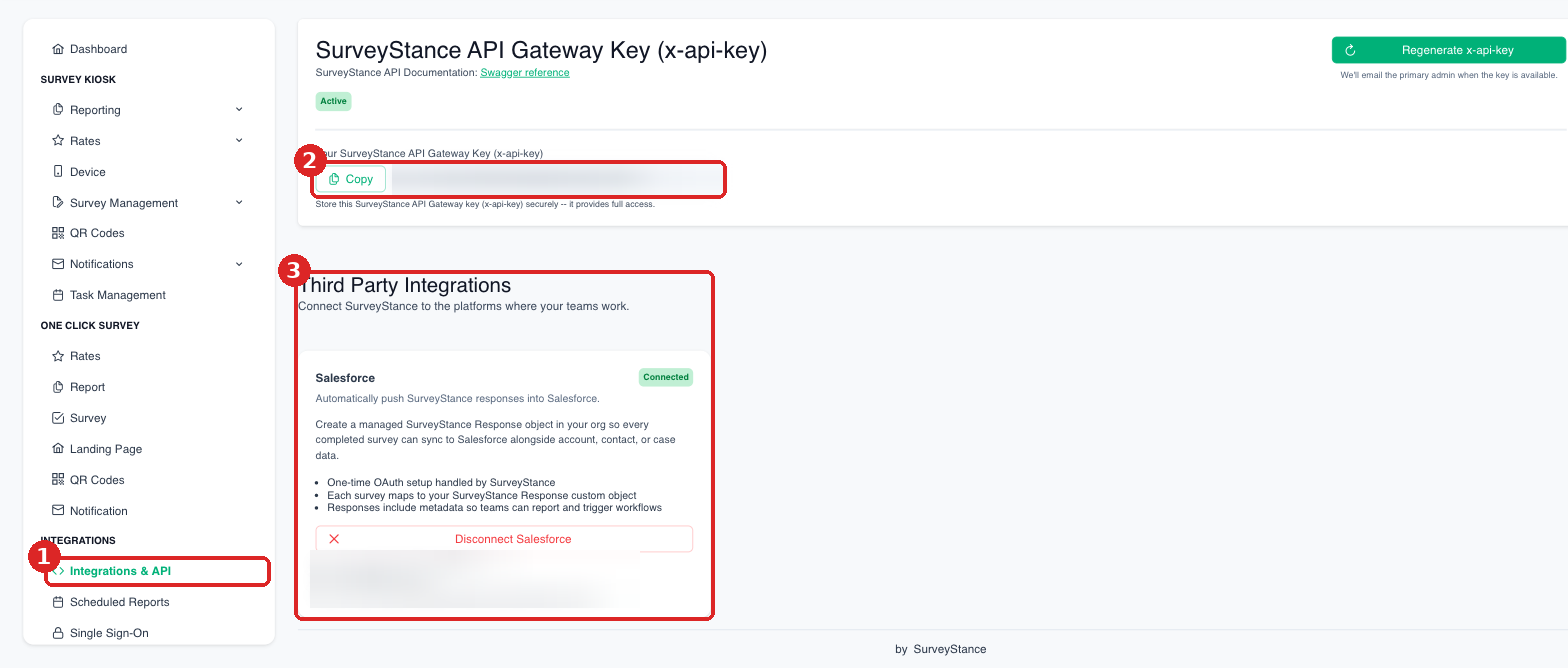Click the refresh icon in Regenerate button

click(x=1350, y=50)
